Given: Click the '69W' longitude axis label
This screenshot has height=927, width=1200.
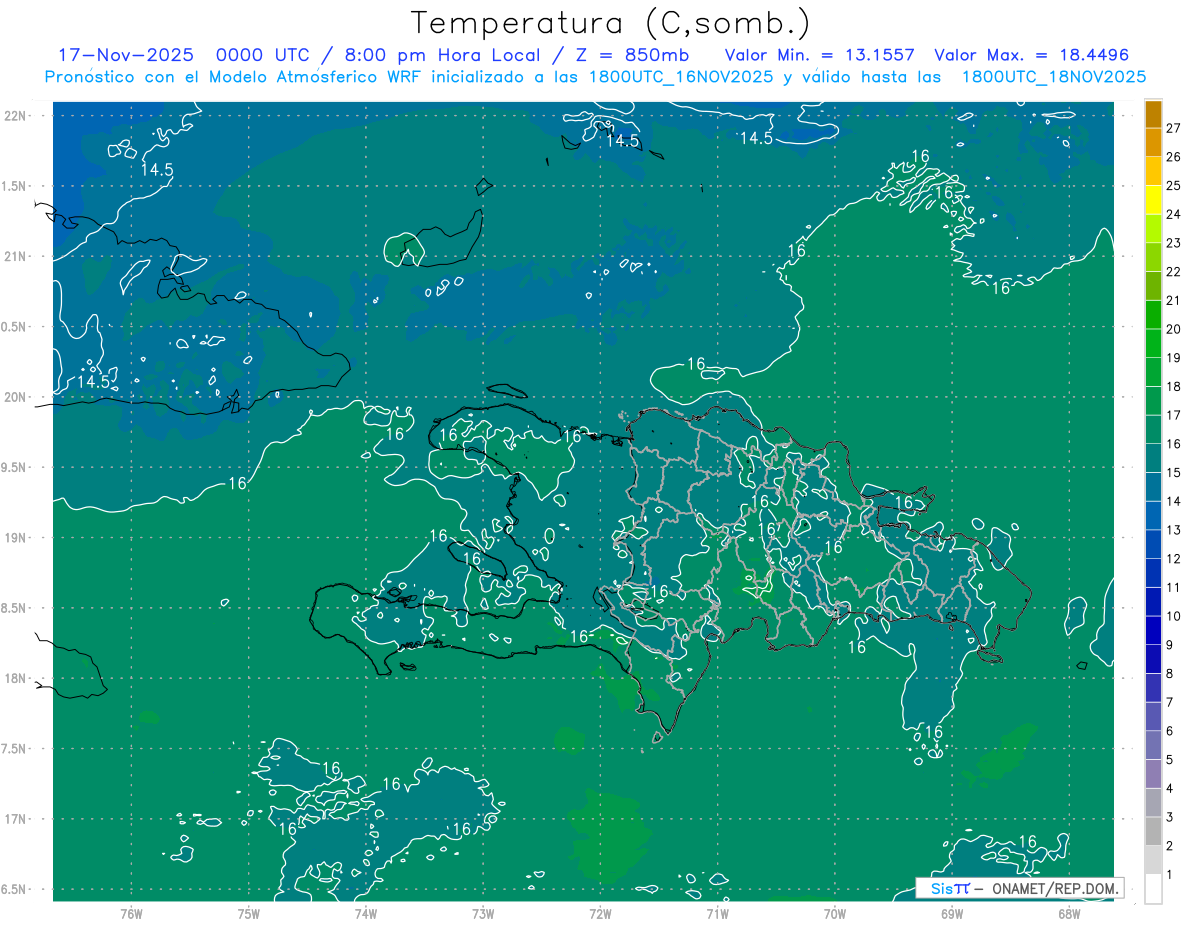Looking at the screenshot, I should 952,914.
